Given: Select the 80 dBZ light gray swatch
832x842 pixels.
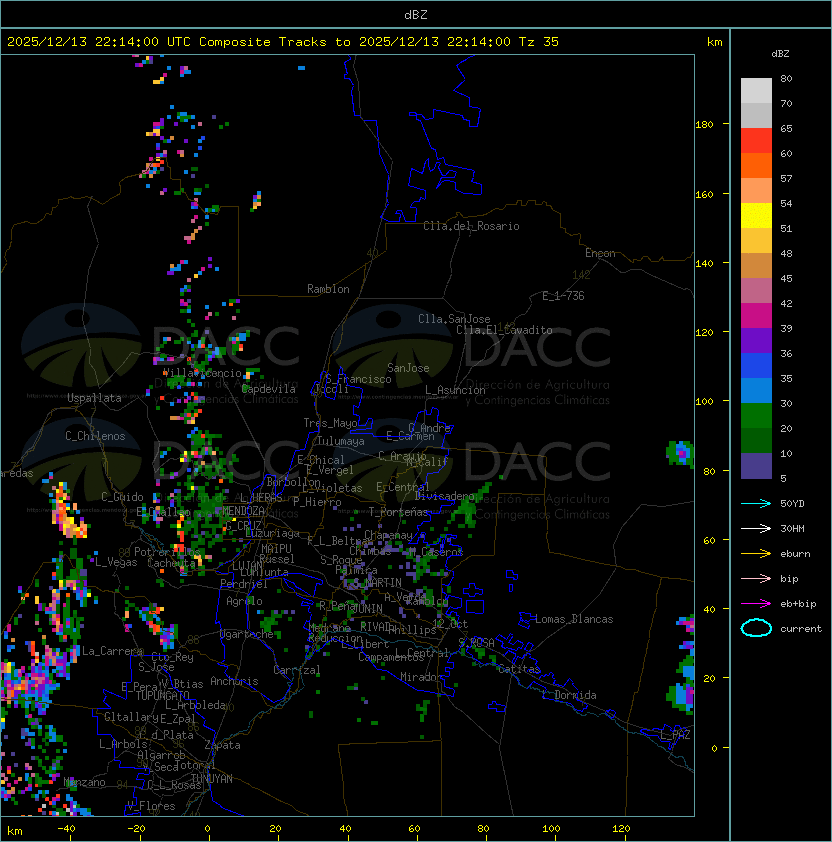Looking at the screenshot, I should pyautogui.click(x=756, y=90).
